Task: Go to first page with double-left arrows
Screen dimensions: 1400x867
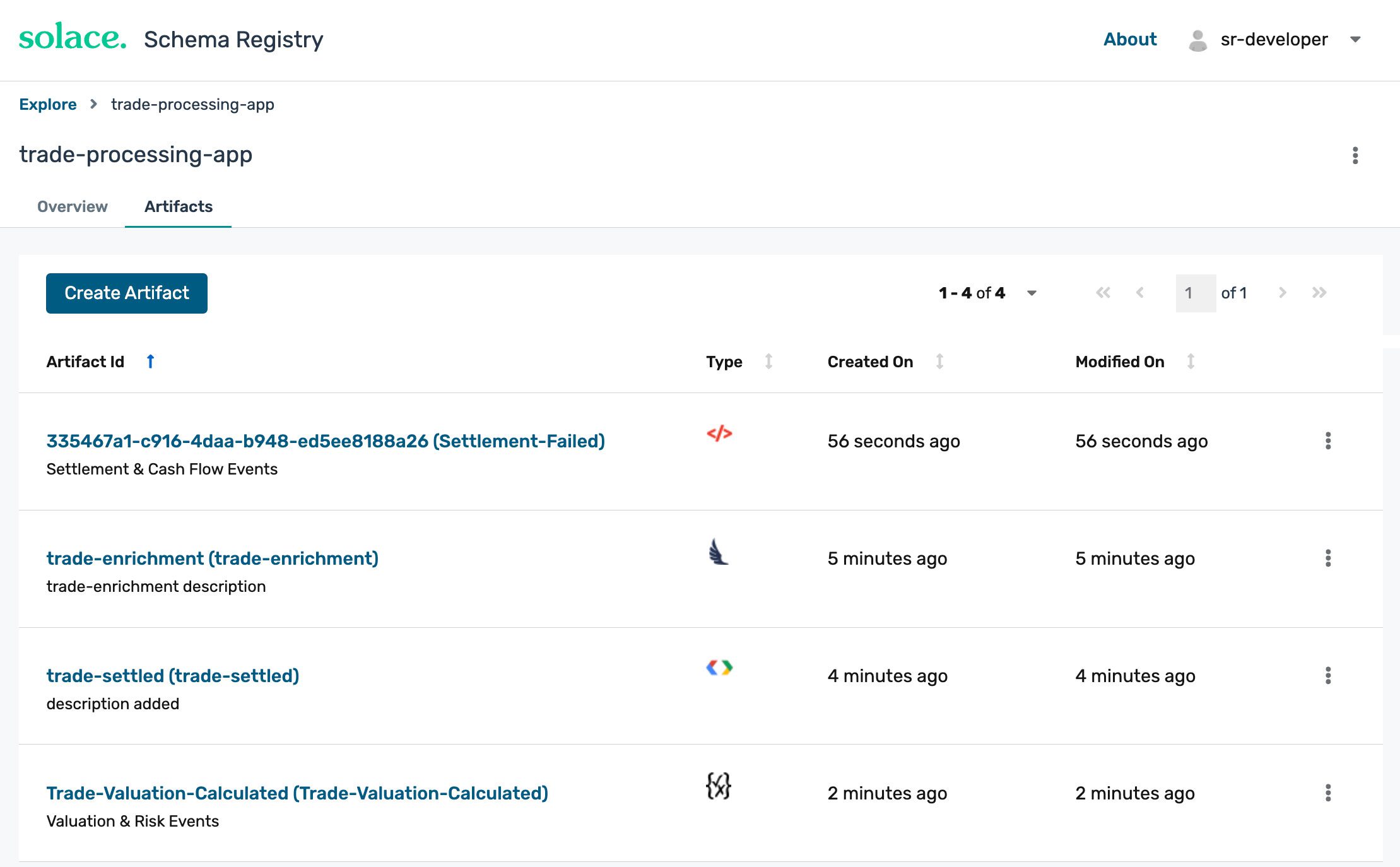Action: click(1103, 293)
